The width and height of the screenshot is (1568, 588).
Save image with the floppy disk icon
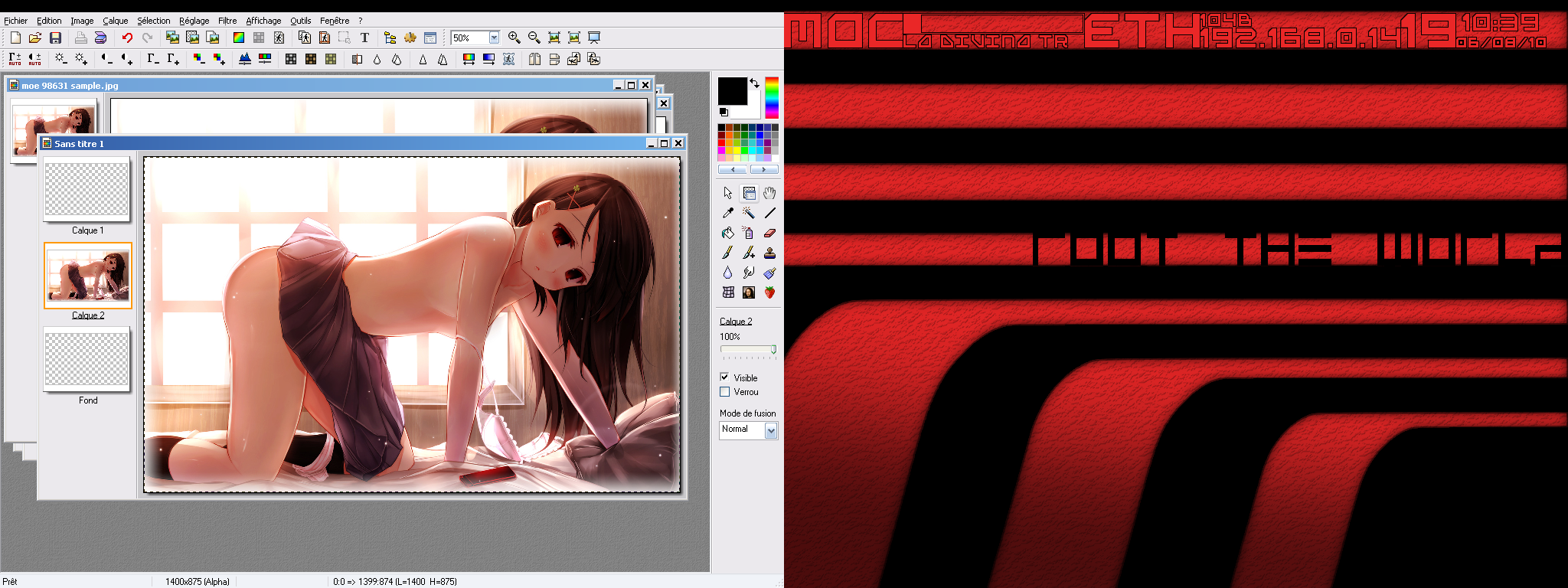coord(55,38)
